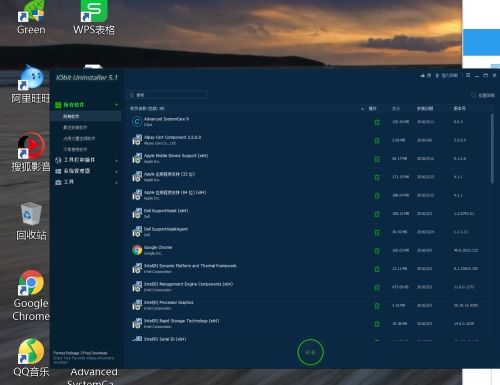The height and width of the screenshot is (385, 500).
Task: Click uninstall trash icon for Advanced SystemCare 9
Action: pos(377,122)
